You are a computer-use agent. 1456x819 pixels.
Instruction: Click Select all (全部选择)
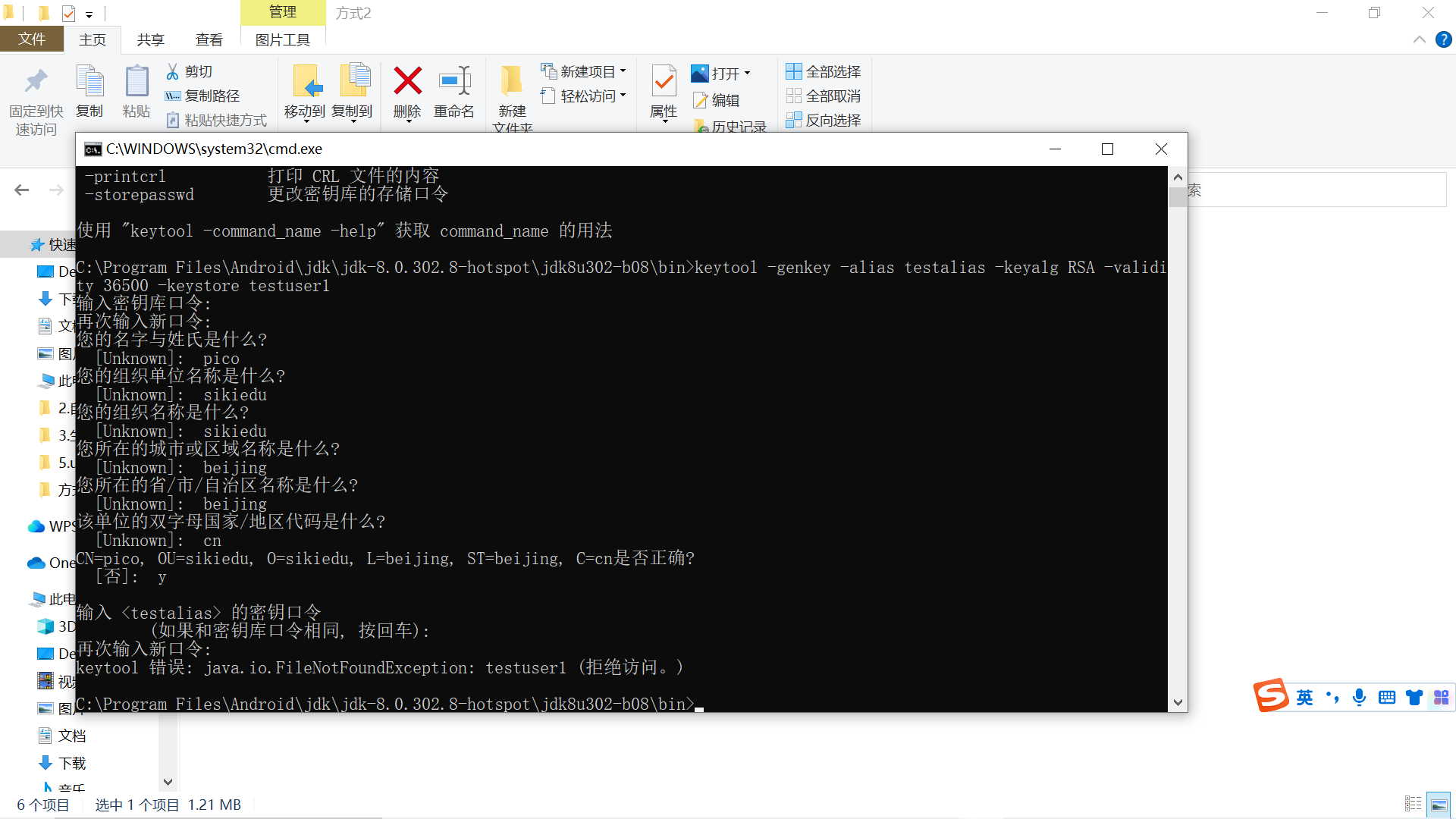pyautogui.click(x=824, y=71)
